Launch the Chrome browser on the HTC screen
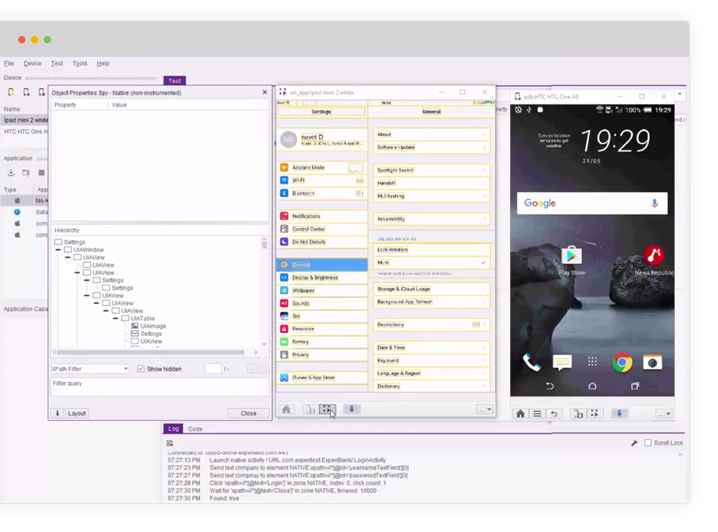Image resolution: width=718 pixels, height=532 pixels. coord(622,363)
